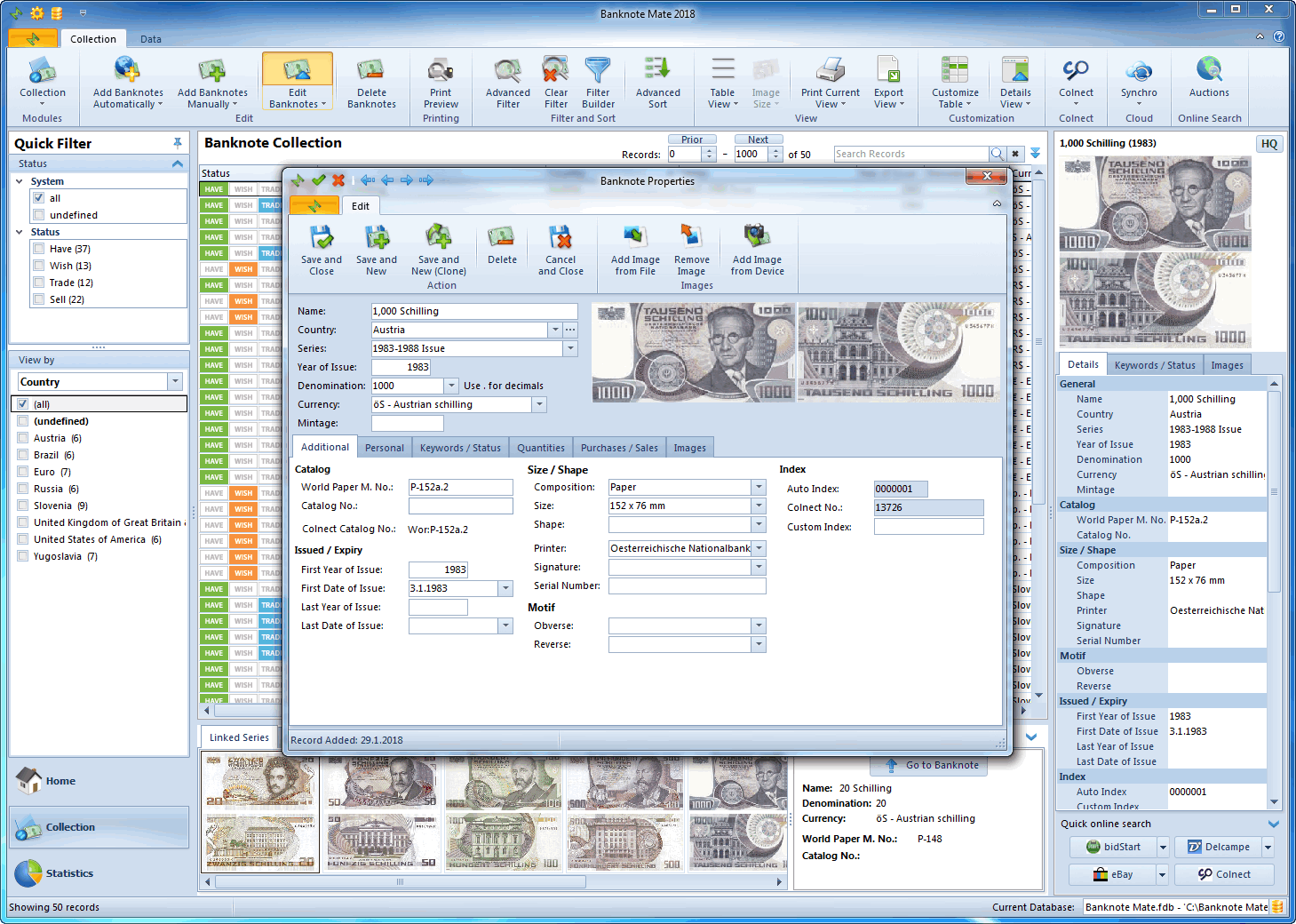Click the Go to Banknote button
The image size is (1296, 924).
[929, 765]
